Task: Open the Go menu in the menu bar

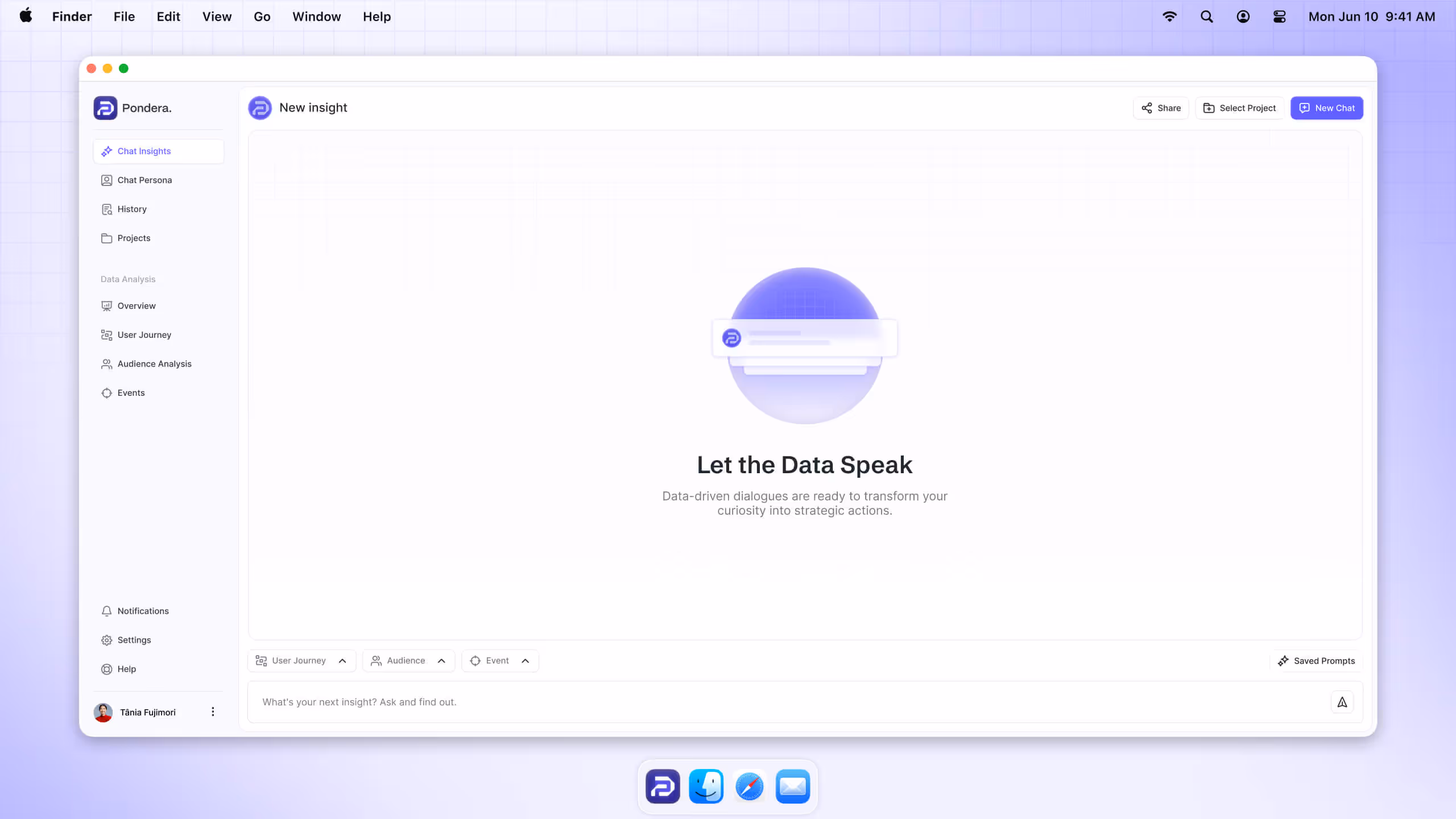Action: (262, 16)
